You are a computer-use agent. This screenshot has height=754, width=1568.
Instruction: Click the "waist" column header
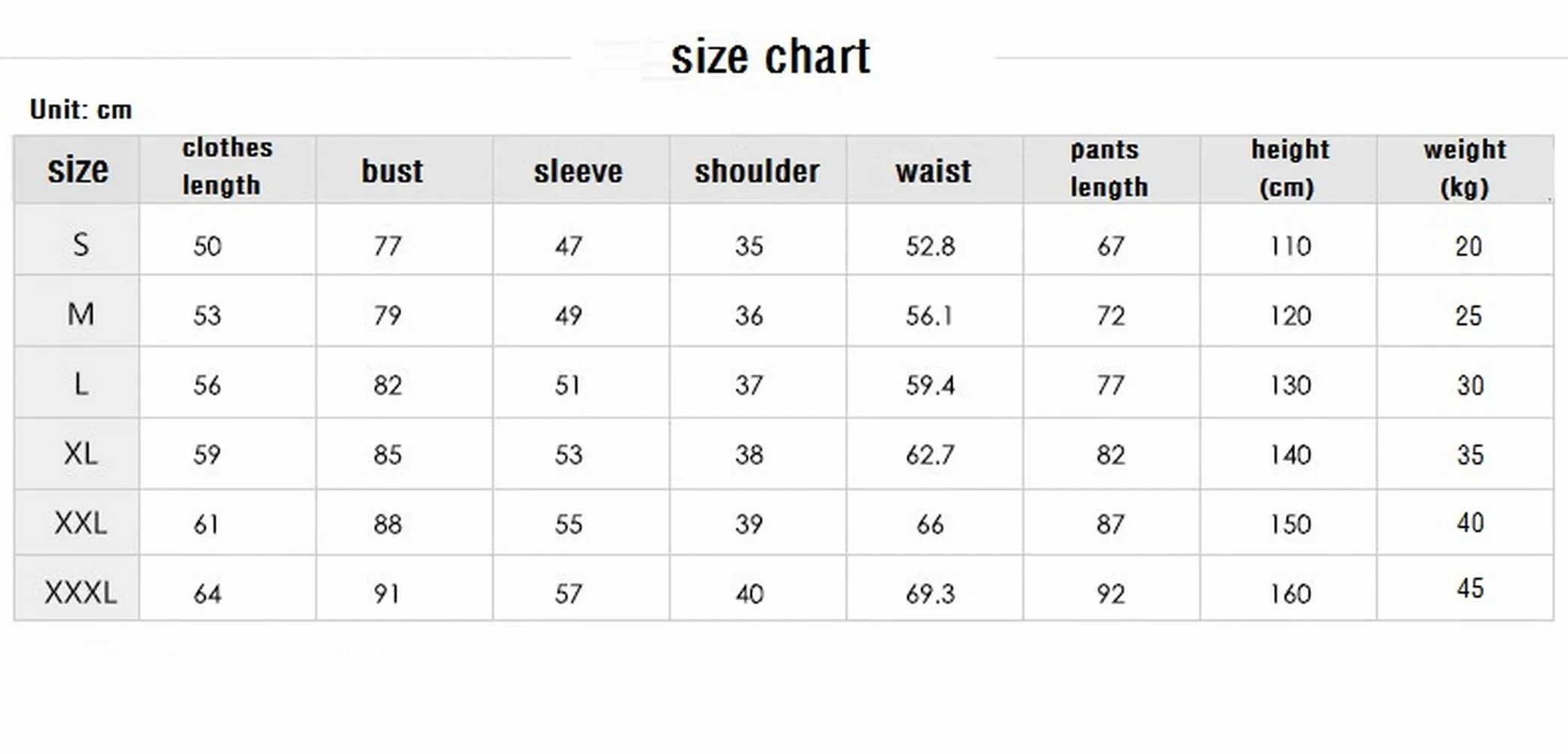[934, 171]
